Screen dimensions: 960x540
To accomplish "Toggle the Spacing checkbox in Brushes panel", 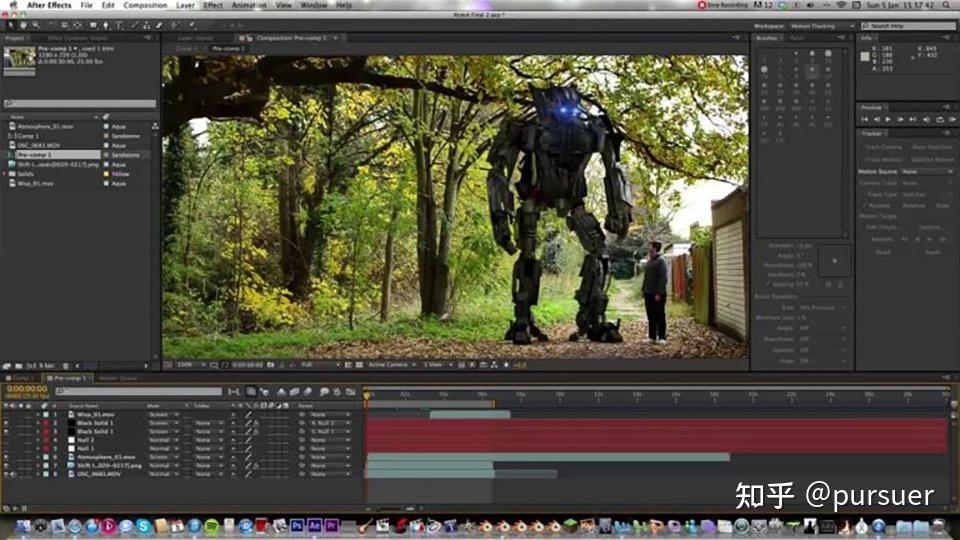I will pyautogui.click(x=768, y=284).
